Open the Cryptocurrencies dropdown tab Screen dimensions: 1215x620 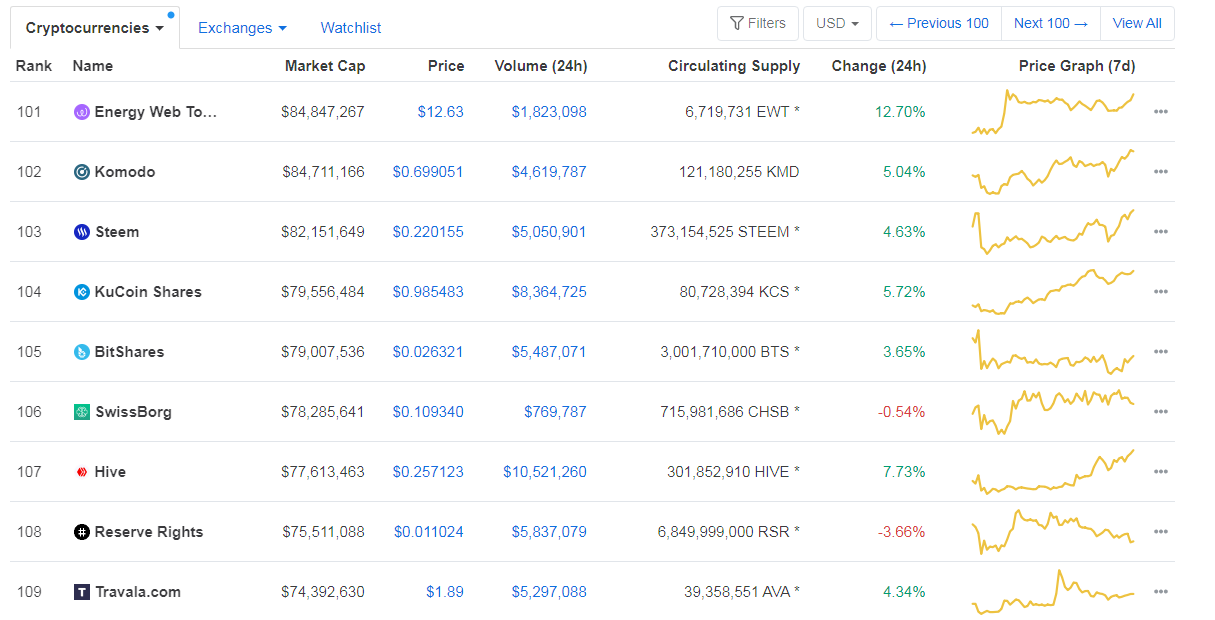(95, 28)
